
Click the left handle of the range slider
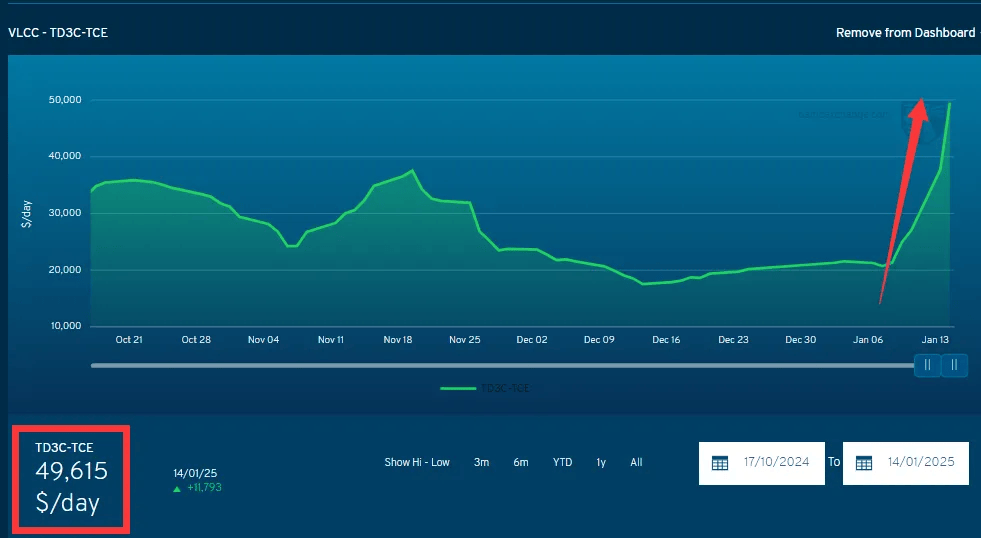point(927,365)
